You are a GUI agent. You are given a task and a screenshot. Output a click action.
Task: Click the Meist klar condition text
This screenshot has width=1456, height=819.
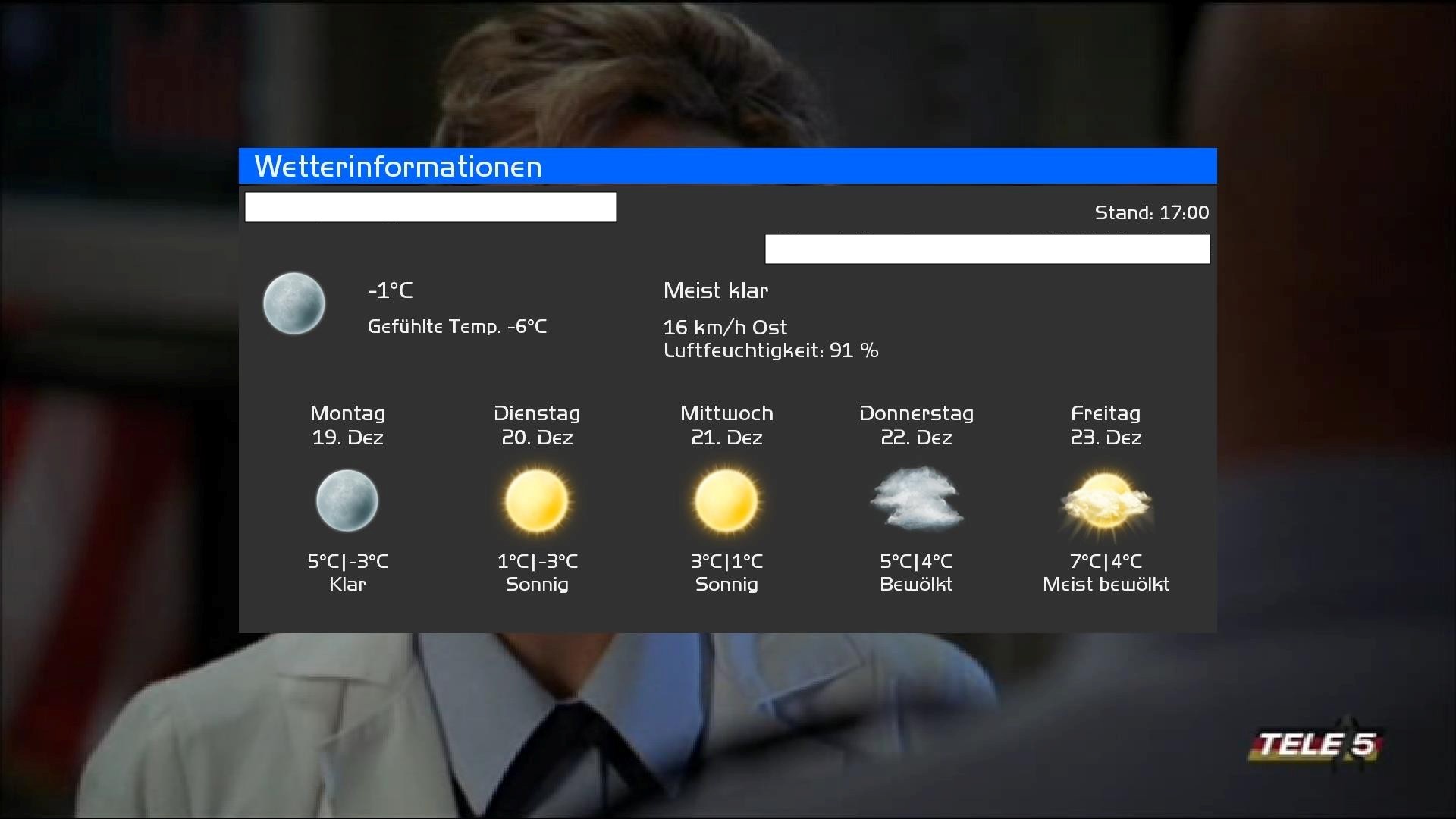click(x=716, y=290)
